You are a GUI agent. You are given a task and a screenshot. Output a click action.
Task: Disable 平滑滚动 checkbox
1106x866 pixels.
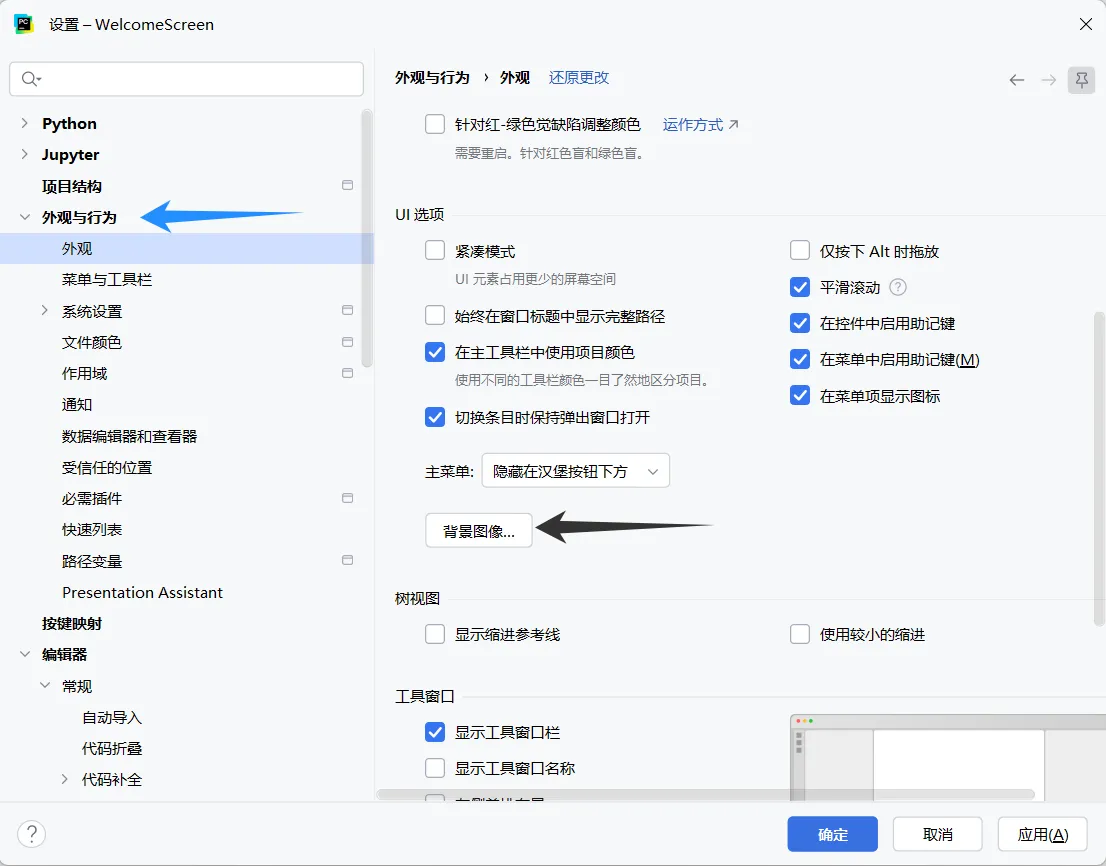click(x=800, y=287)
